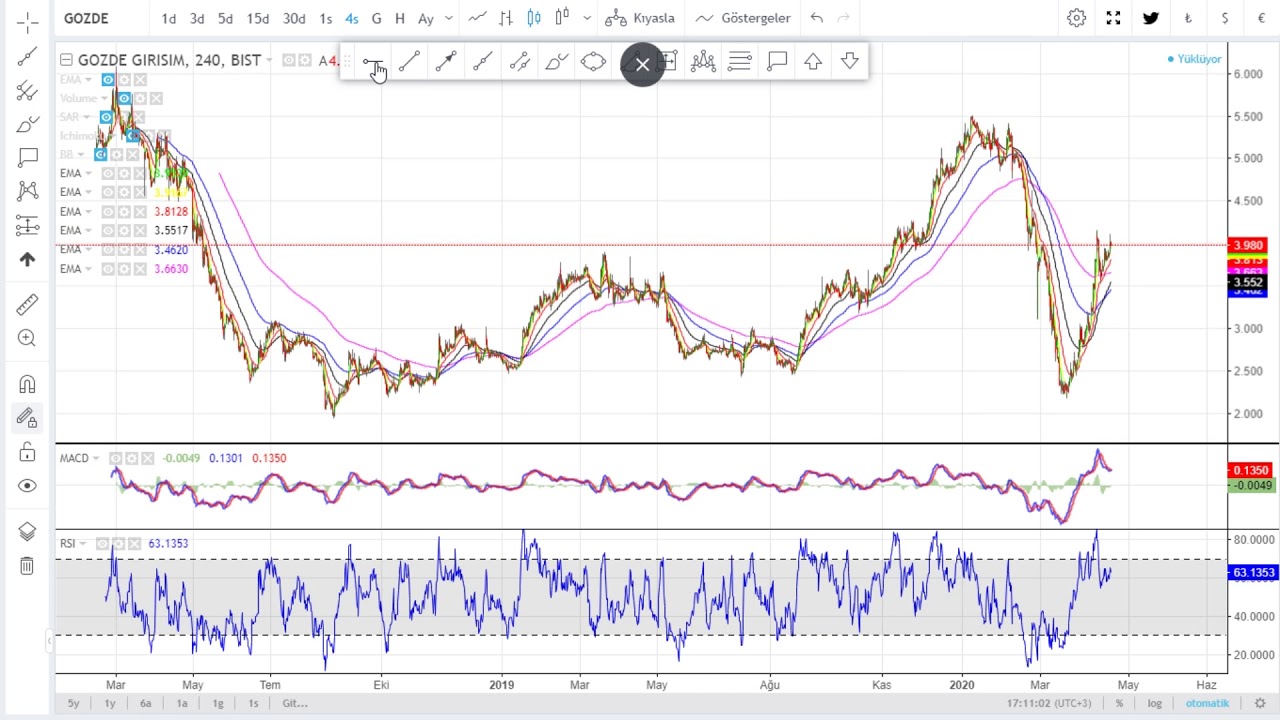The image size is (1280, 720).
Task: Expand dropdown of EMA valued 3.6630
Action: (x=89, y=269)
